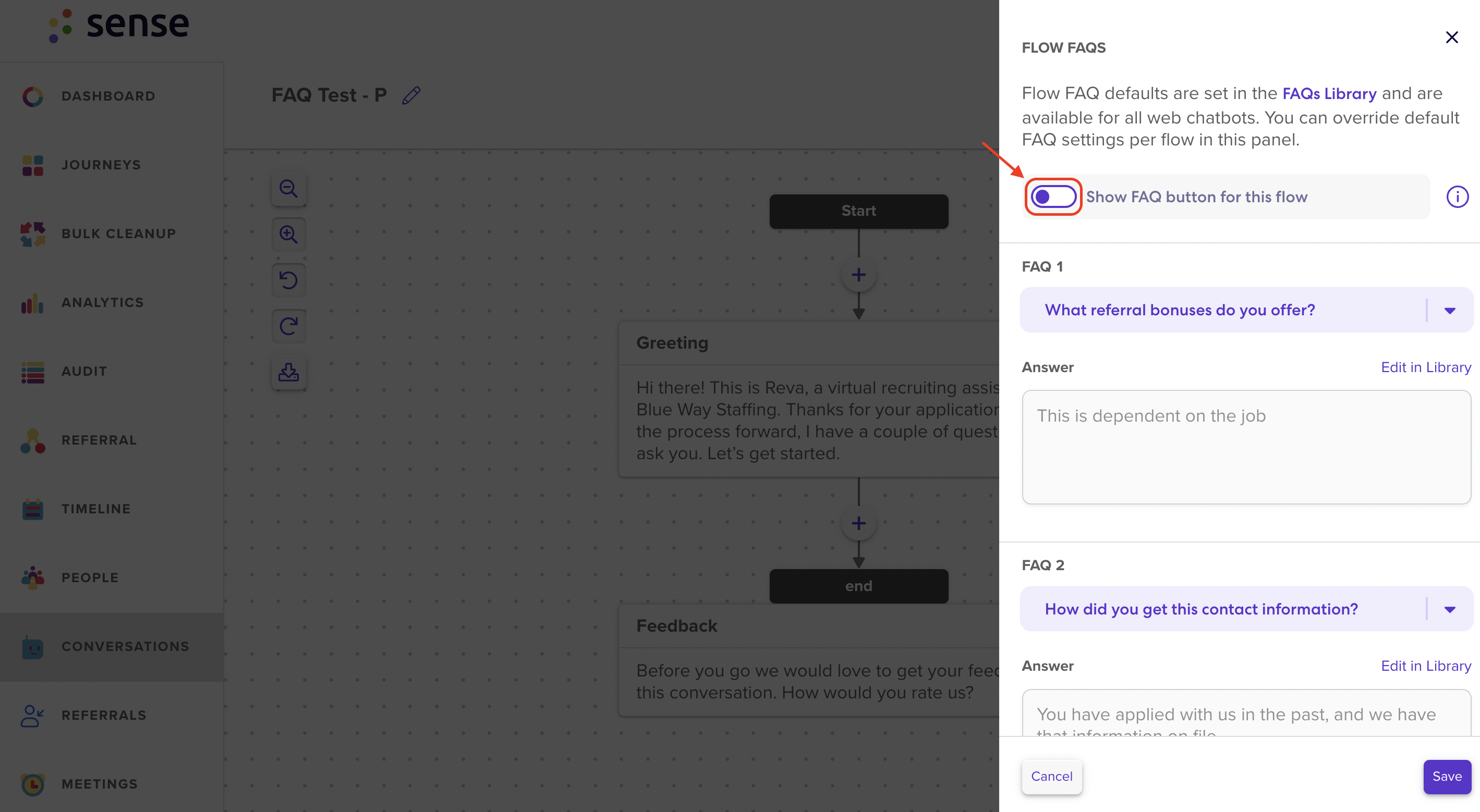Image resolution: width=1480 pixels, height=812 pixels.
Task: Click the Sense logo
Action: 119,25
